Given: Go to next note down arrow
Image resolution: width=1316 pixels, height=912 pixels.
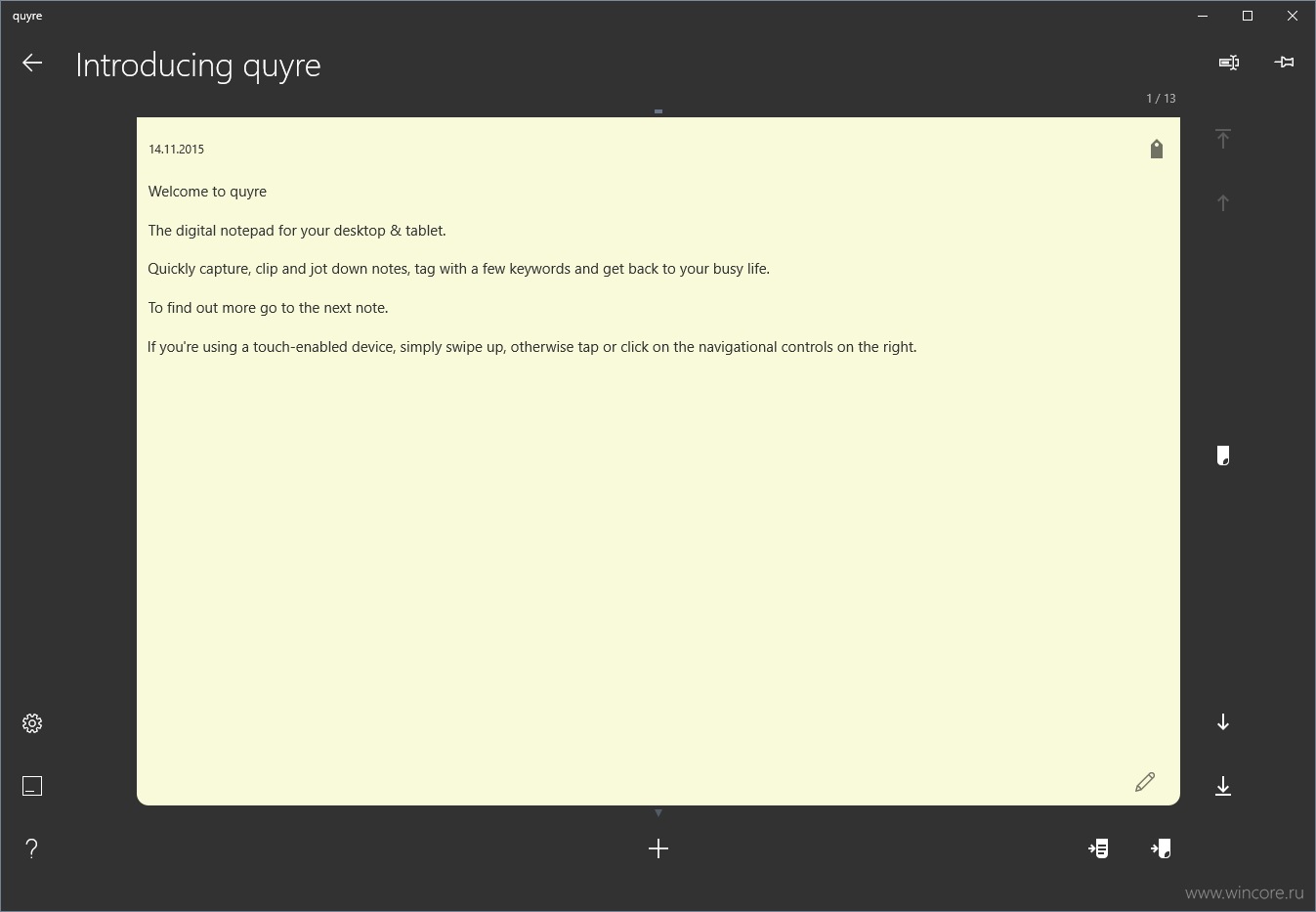Looking at the screenshot, I should (1223, 722).
